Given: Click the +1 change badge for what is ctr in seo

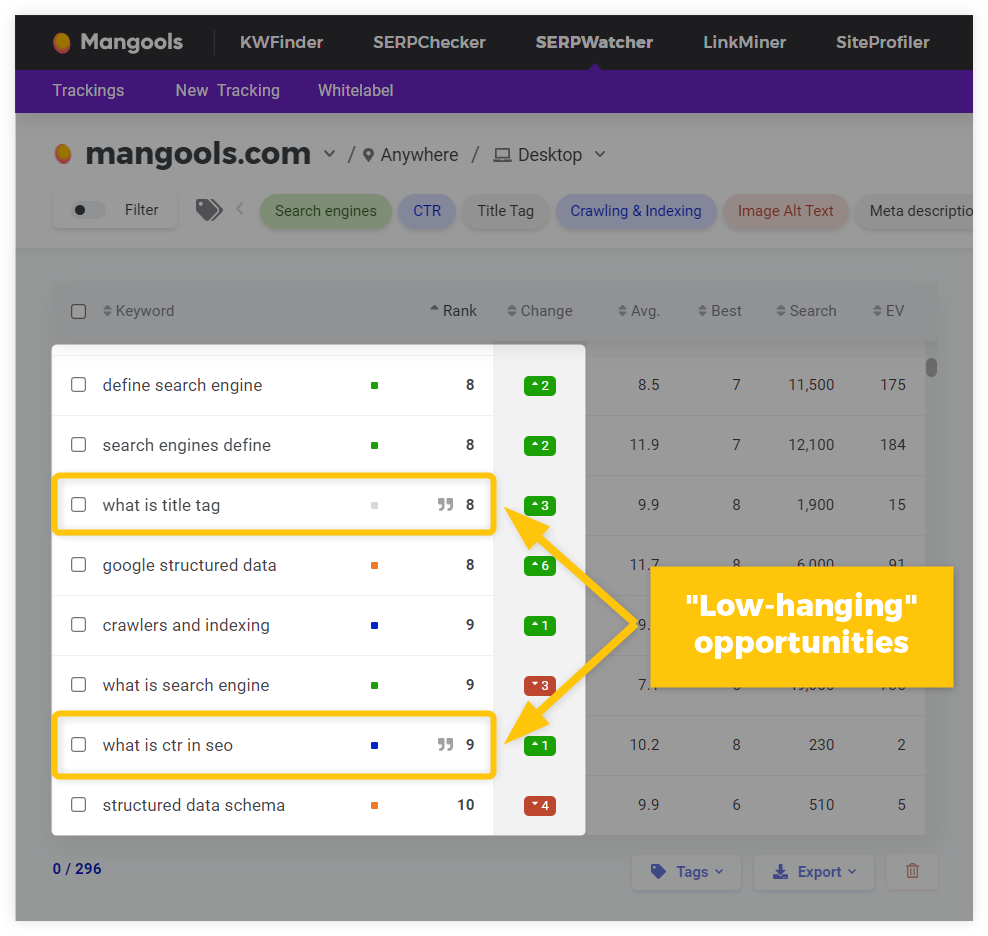Looking at the screenshot, I should [540, 746].
